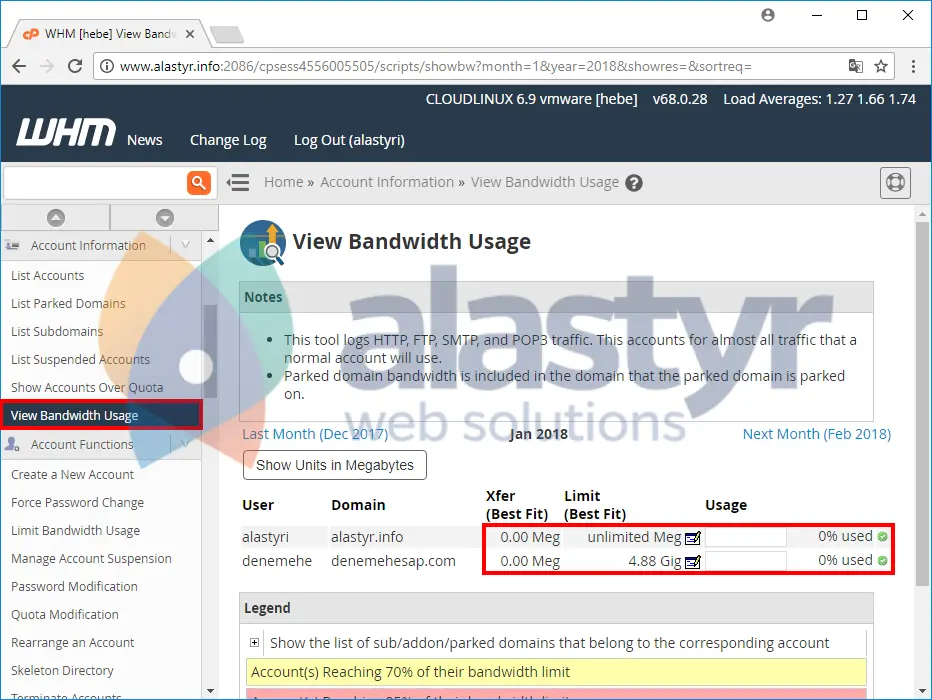Image resolution: width=932 pixels, height=700 pixels.
Task: Open a new browser tab
Action: click(x=228, y=34)
